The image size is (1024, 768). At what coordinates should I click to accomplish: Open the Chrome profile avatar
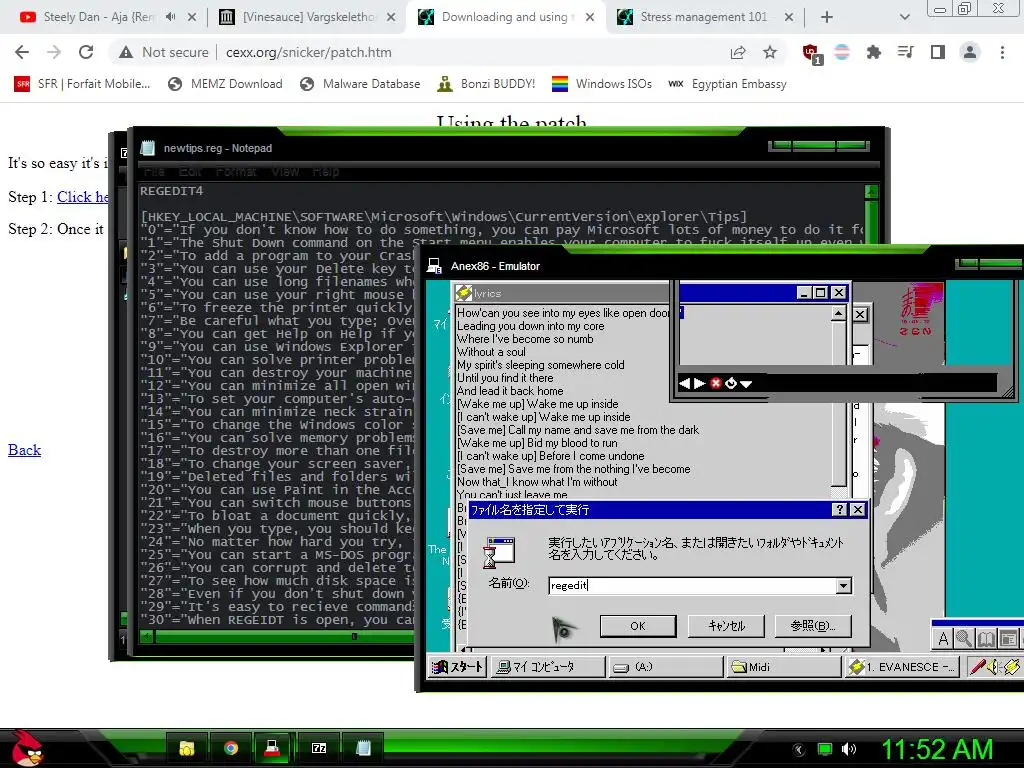(970, 52)
